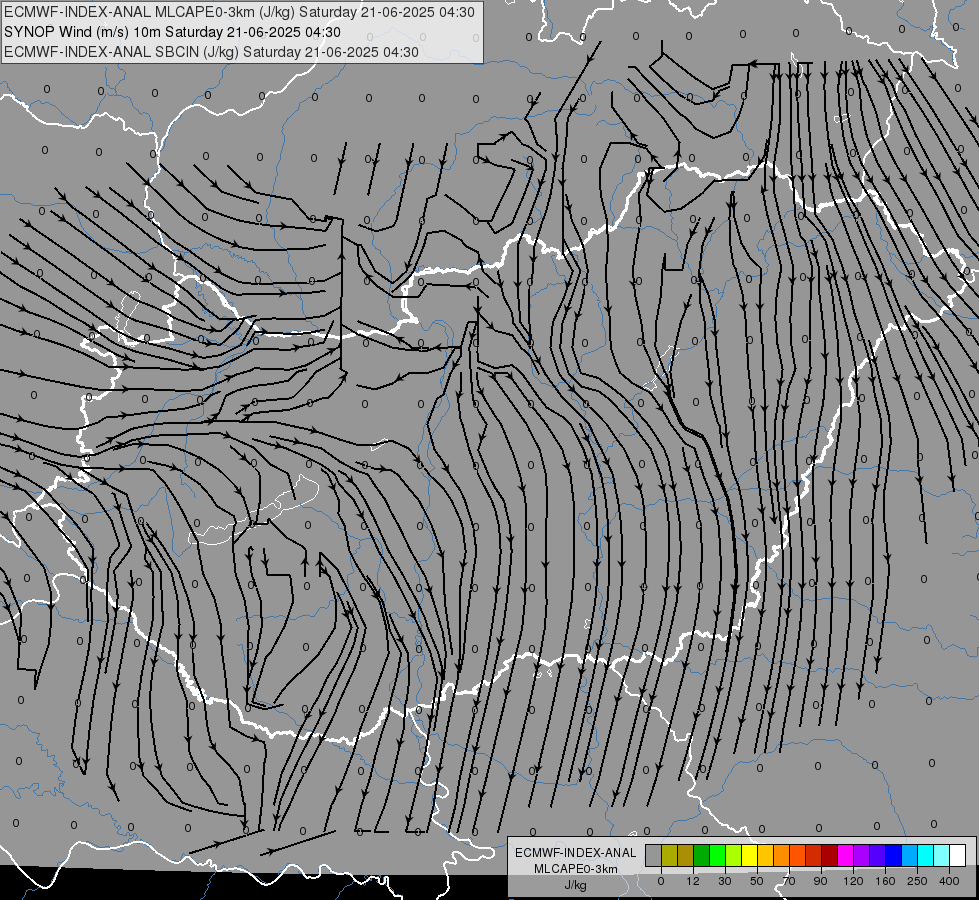Choose the dark red legend swatch
979x900 pixels.
tap(829, 855)
